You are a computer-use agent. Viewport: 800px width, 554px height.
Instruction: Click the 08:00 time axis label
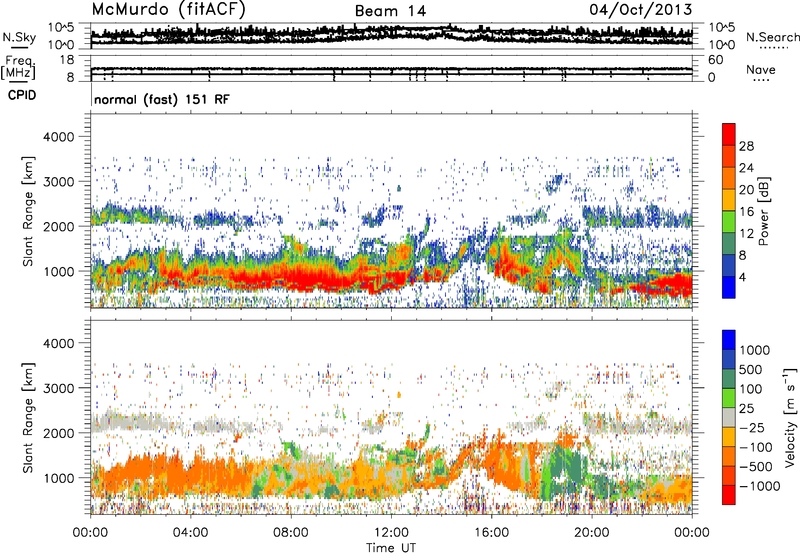(290, 533)
